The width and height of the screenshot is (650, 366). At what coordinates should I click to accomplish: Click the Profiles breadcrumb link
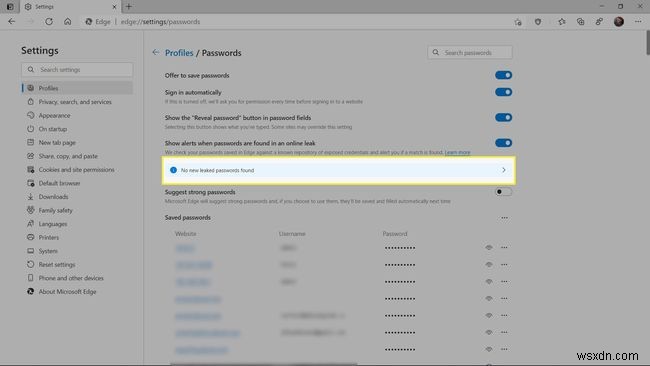(179, 53)
